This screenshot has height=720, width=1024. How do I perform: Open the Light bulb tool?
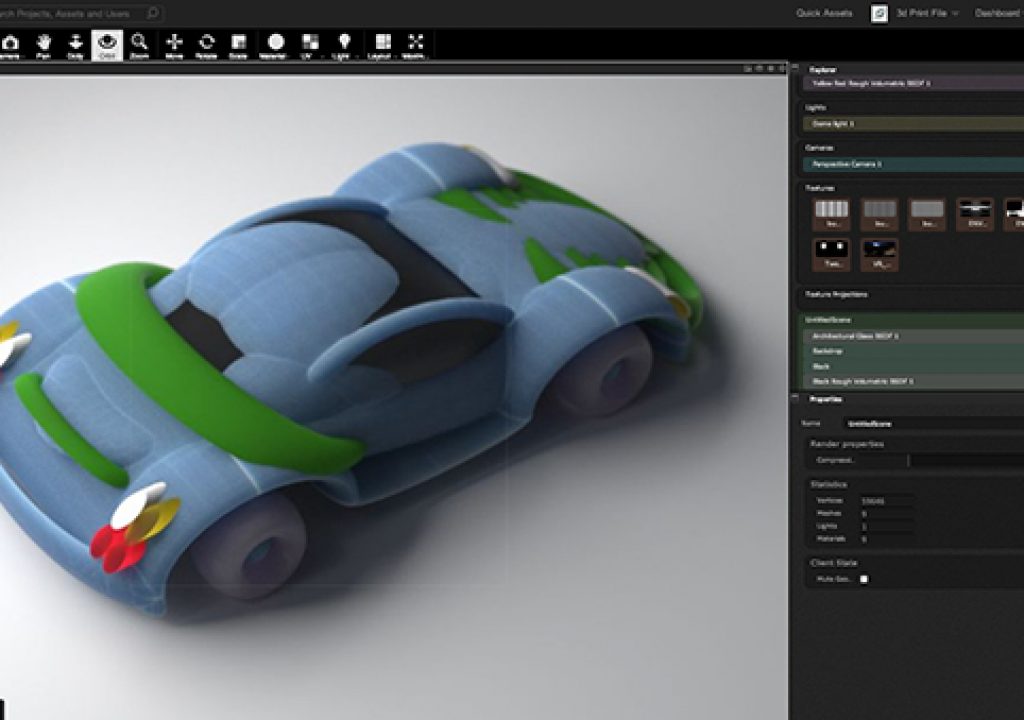pos(344,46)
